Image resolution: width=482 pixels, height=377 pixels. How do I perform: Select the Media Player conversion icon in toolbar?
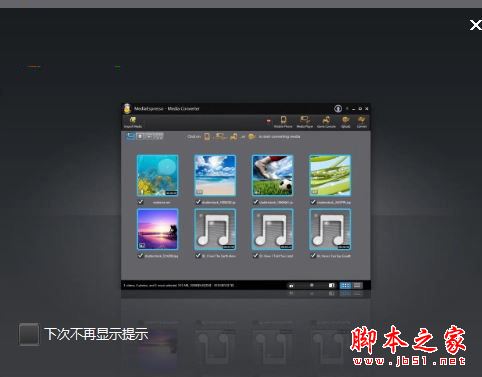[305, 122]
